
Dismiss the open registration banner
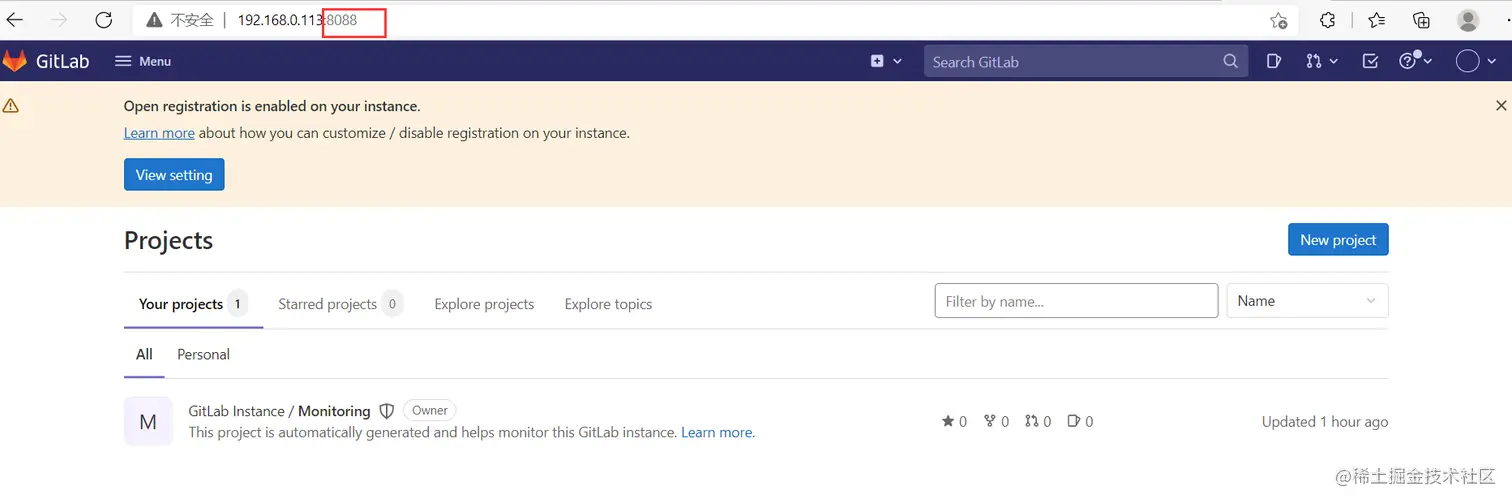coord(1501,105)
